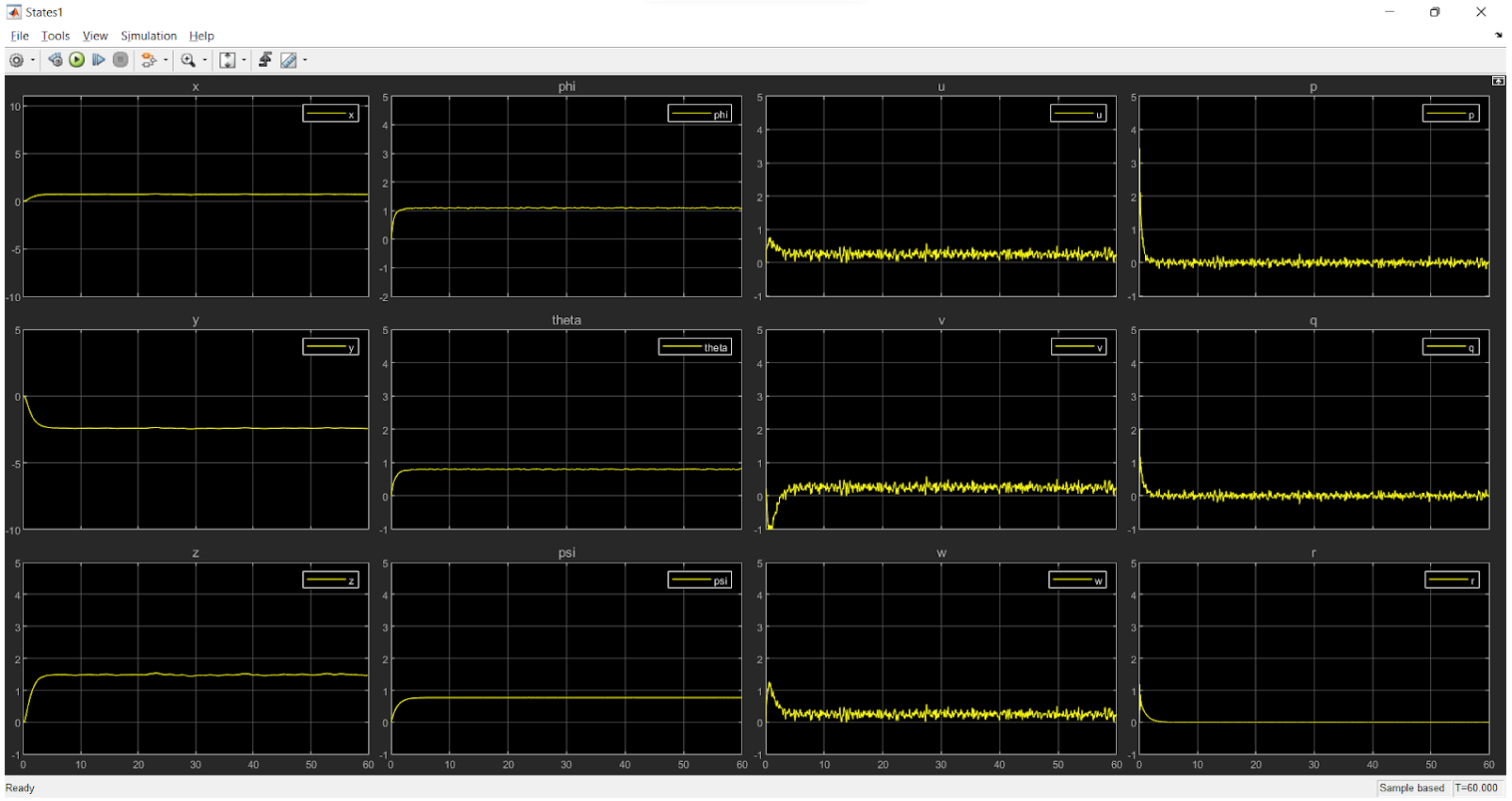The image size is (1512, 801).
Task: Click the Scale Y-axis limits icon
Action: 227,60
